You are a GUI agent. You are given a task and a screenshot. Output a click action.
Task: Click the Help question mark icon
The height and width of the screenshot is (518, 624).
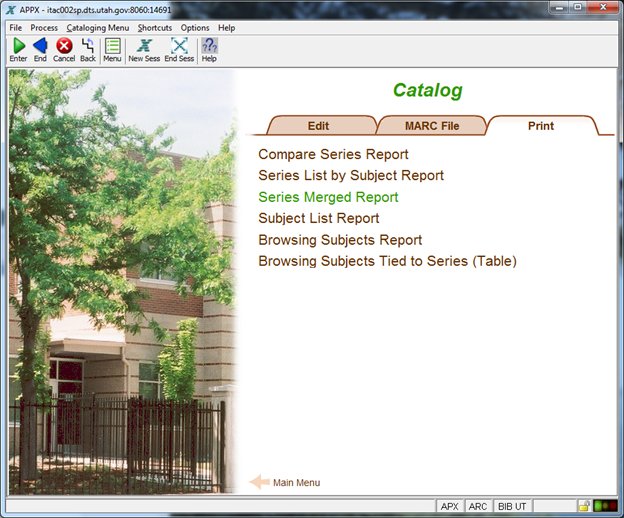click(x=209, y=46)
